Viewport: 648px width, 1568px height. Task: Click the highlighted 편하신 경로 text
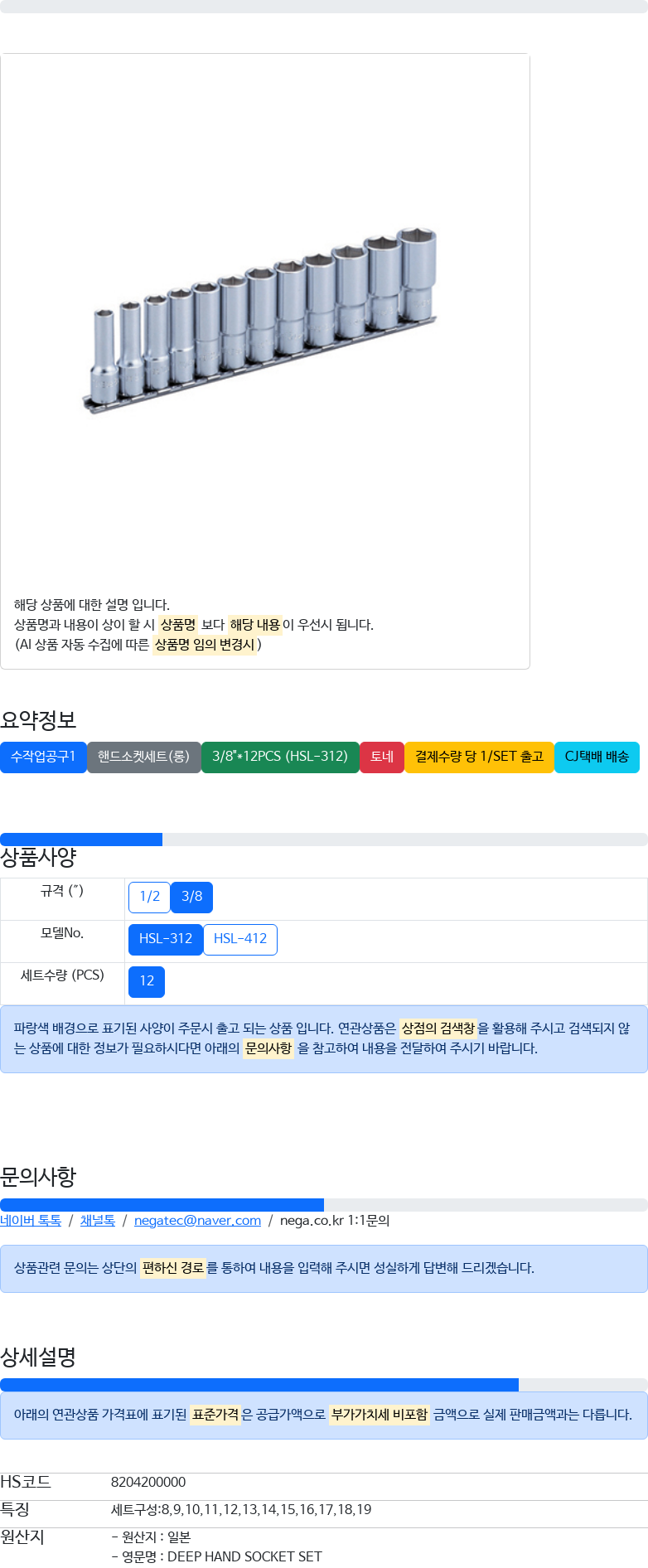tap(172, 1268)
